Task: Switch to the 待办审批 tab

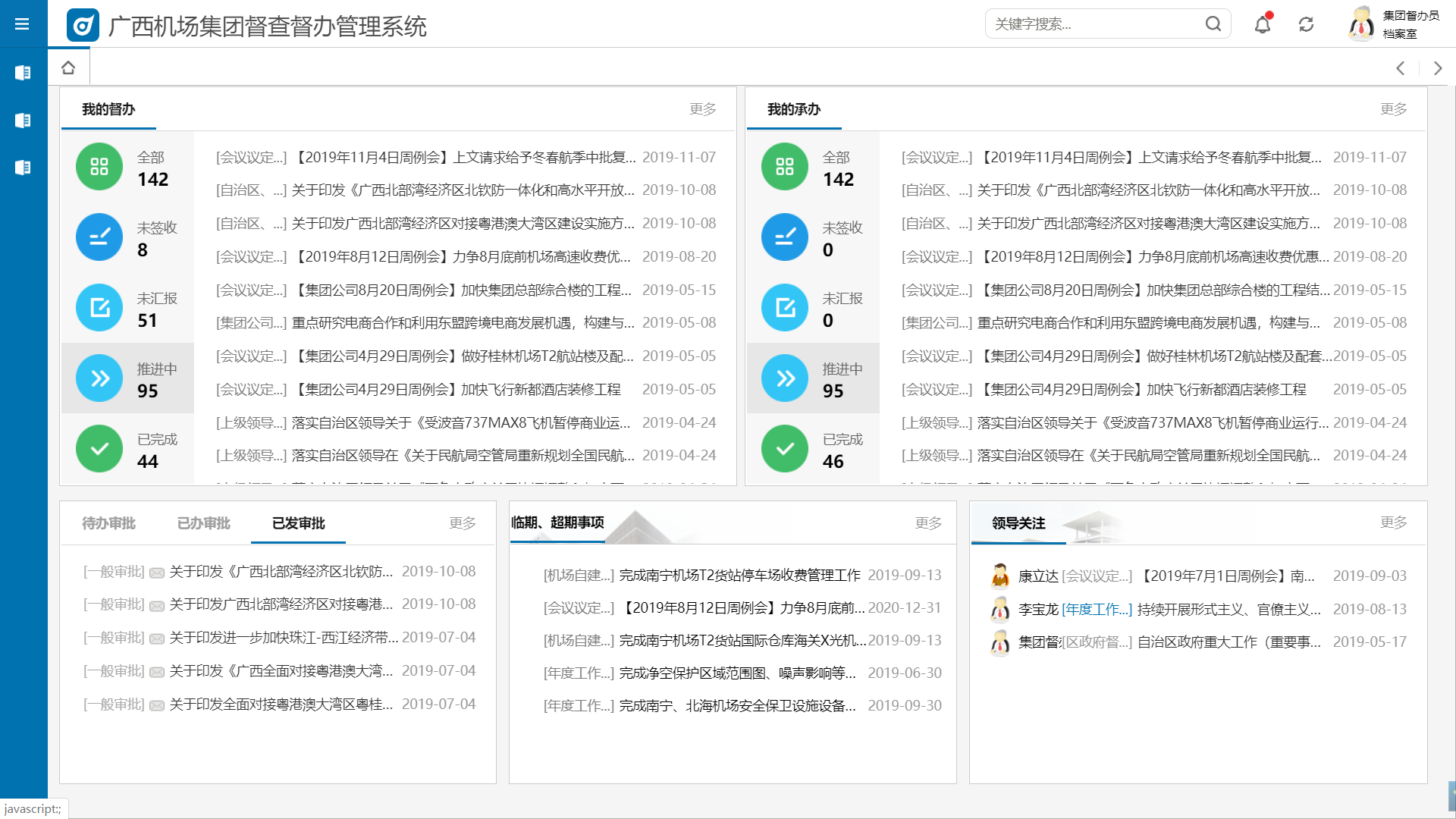Action: point(108,523)
